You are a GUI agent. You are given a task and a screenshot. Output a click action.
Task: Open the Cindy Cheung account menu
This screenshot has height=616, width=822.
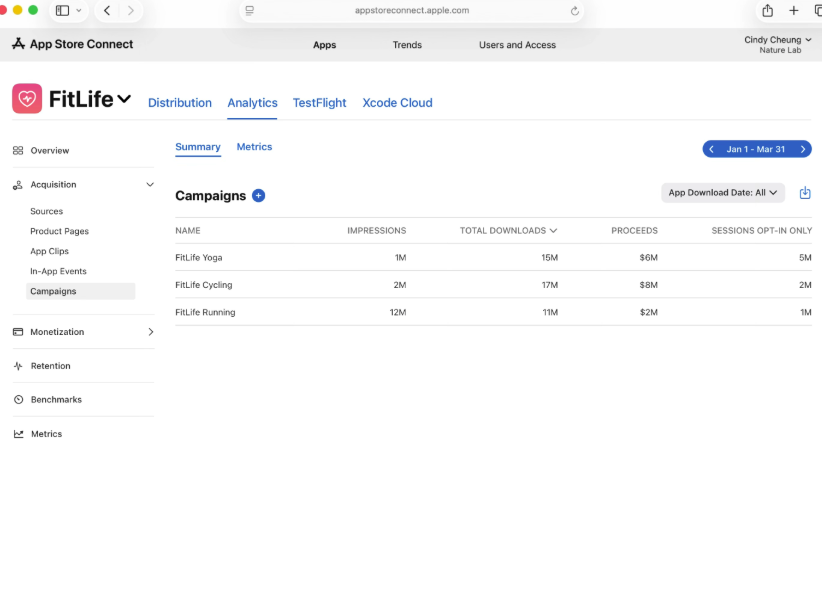[x=778, y=45]
